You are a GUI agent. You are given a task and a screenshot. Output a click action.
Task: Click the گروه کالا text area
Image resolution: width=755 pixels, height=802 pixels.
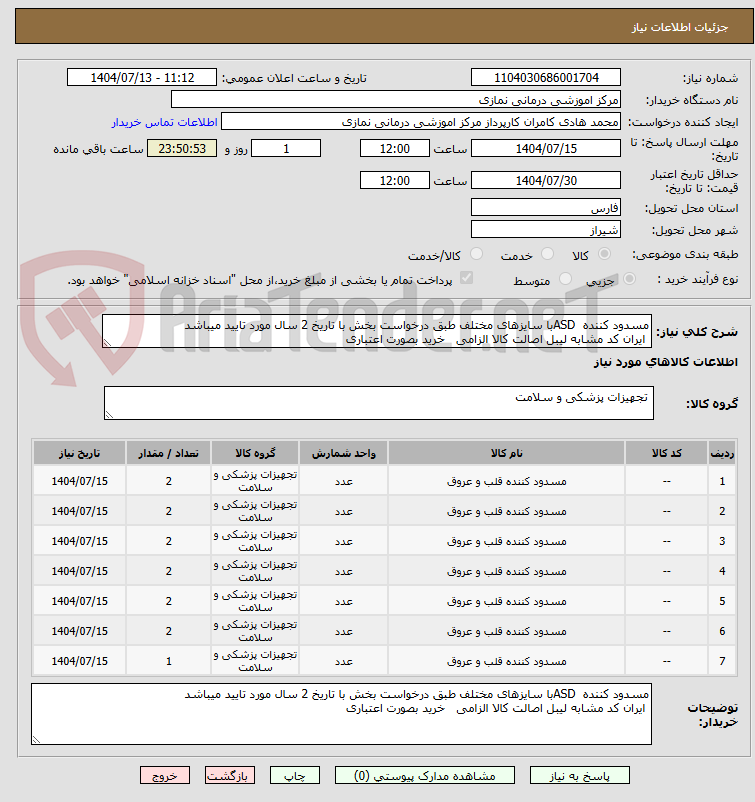[x=379, y=403]
